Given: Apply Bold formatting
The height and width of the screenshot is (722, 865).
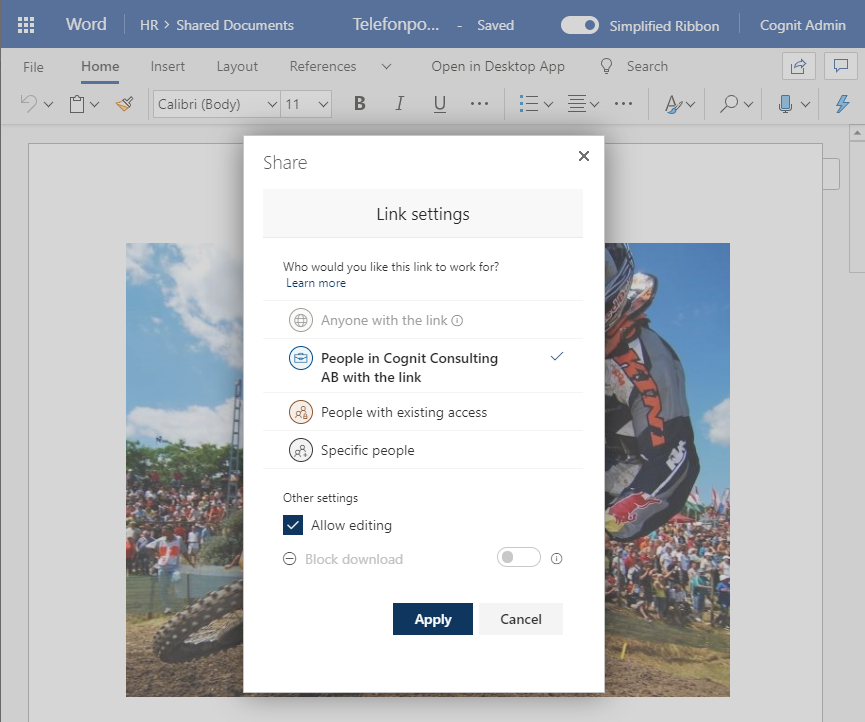Looking at the screenshot, I should (360, 104).
